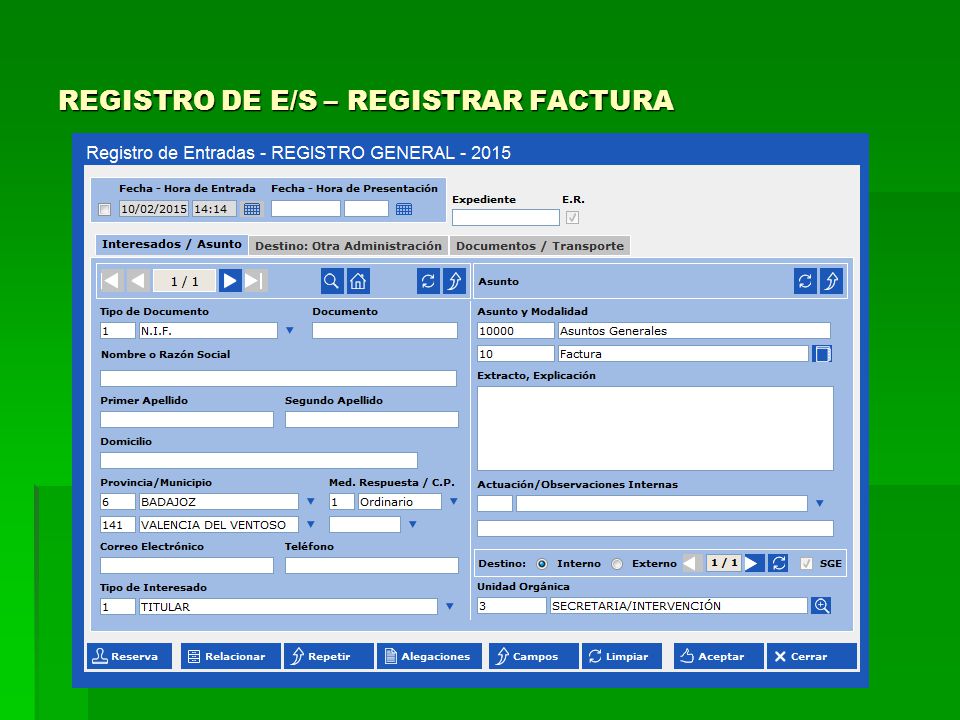
Task: Click the Segundo Apellido field
Action: (x=372, y=419)
